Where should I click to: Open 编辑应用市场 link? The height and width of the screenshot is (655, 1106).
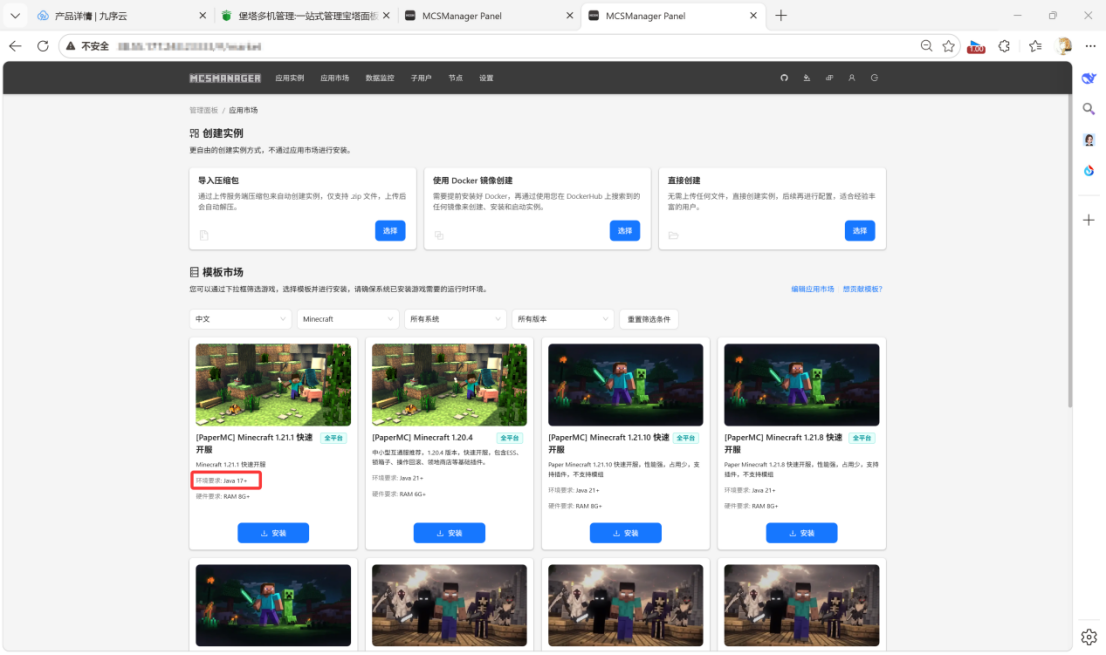tap(813, 289)
